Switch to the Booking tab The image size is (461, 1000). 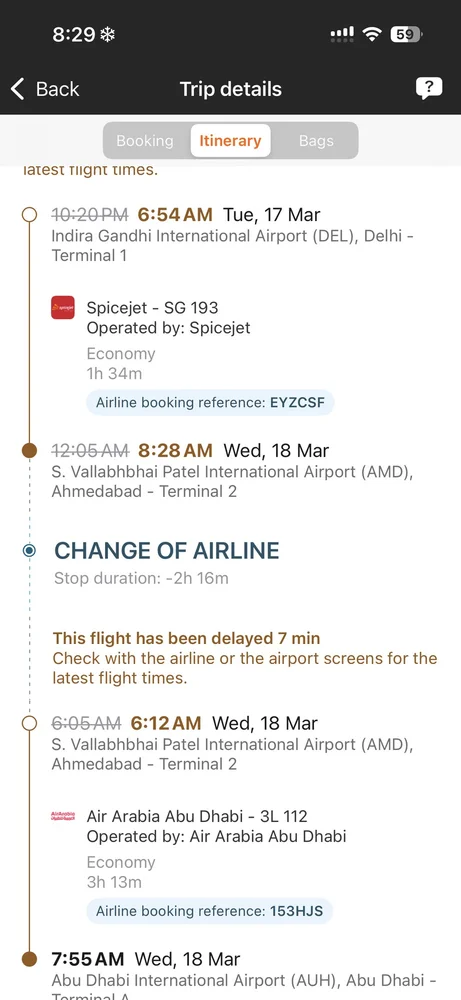pyautogui.click(x=145, y=141)
